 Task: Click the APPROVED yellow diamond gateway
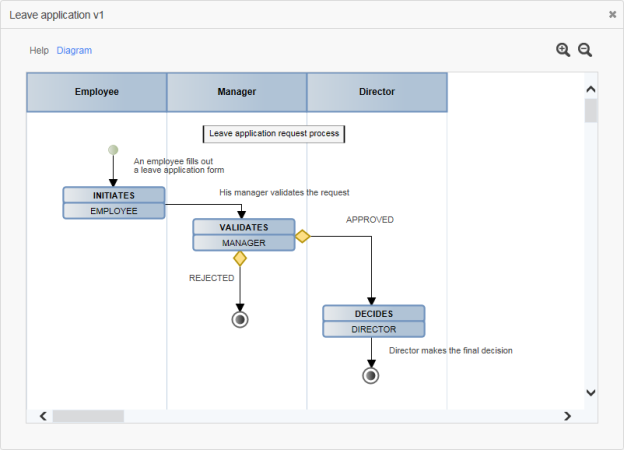click(302, 237)
